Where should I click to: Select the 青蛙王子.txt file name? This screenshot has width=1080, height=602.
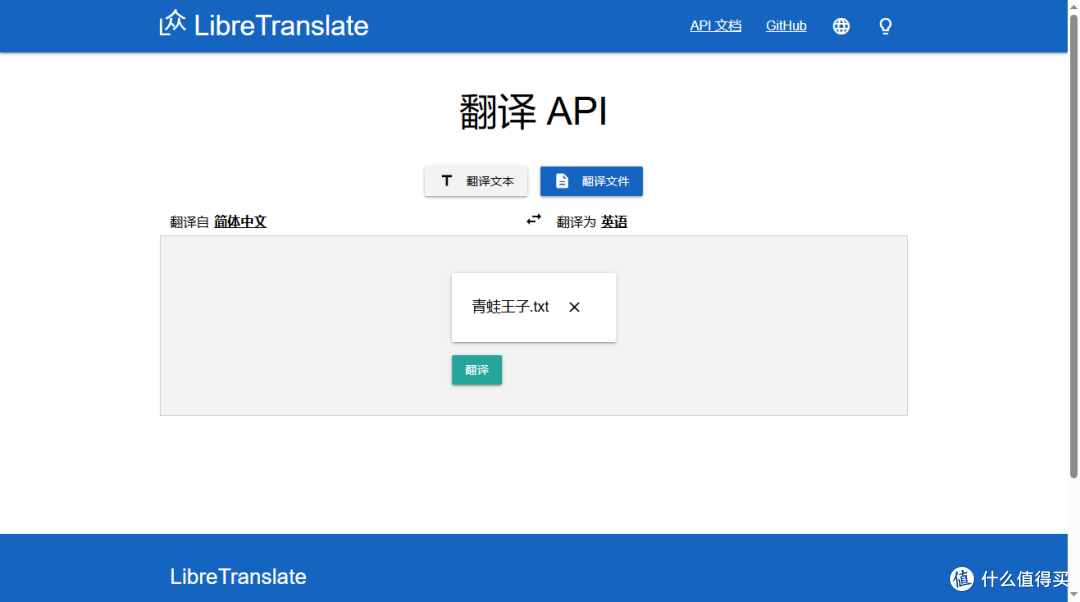pyautogui.click(x=510, y=307)
